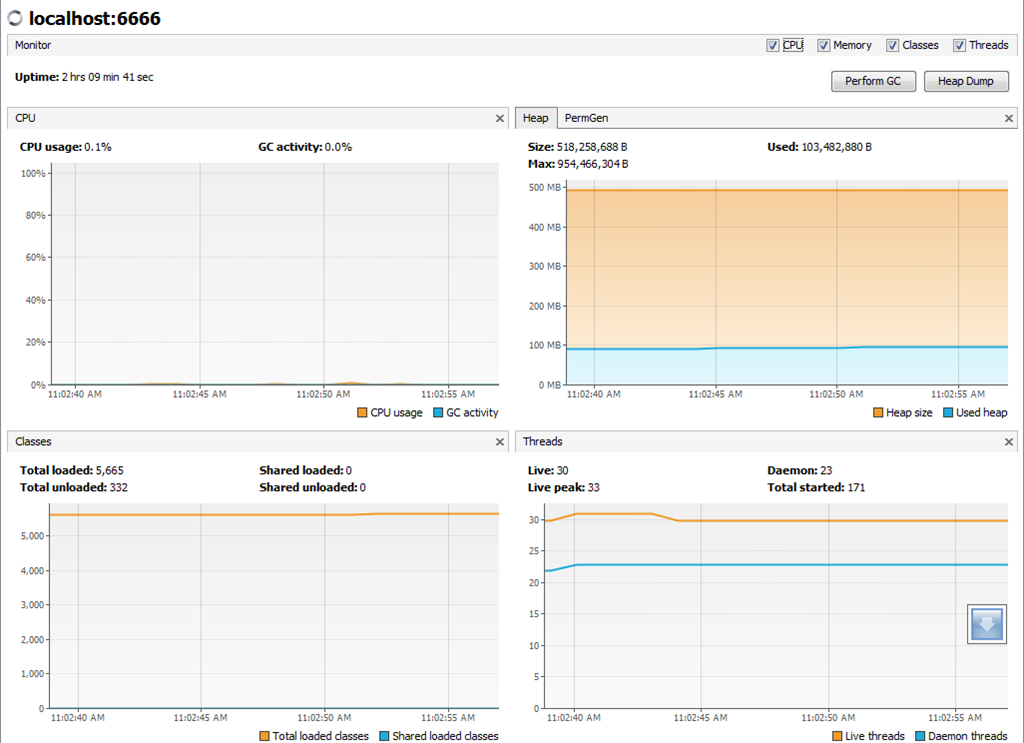Close the Classes panel
The height and width of the screenshot is (743, 1024).
click(x=500, y=441)
